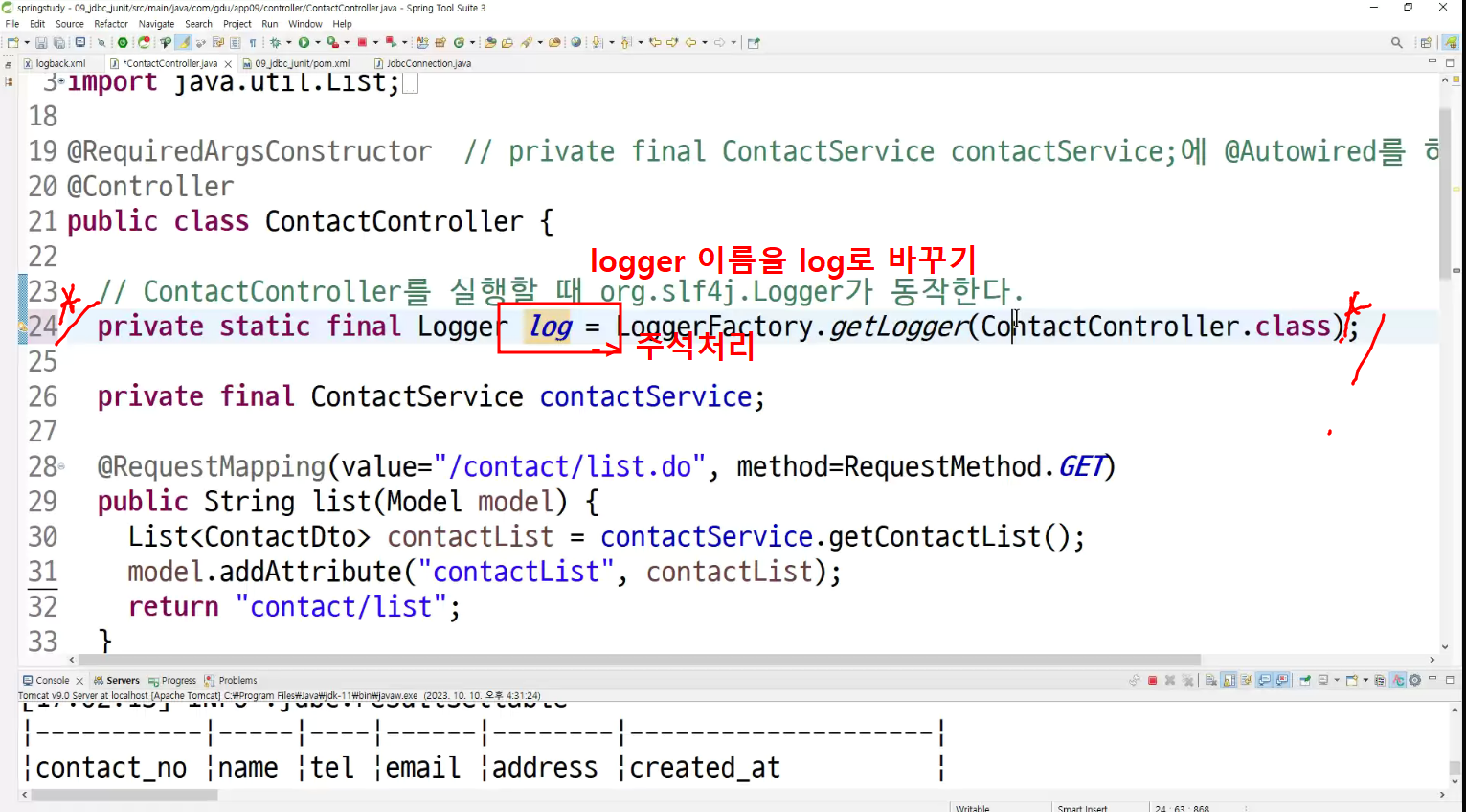Maximize the Console view panel
Image resolution: width=1466 pixels, height=812 pixels.
(x=1450, y=680)
